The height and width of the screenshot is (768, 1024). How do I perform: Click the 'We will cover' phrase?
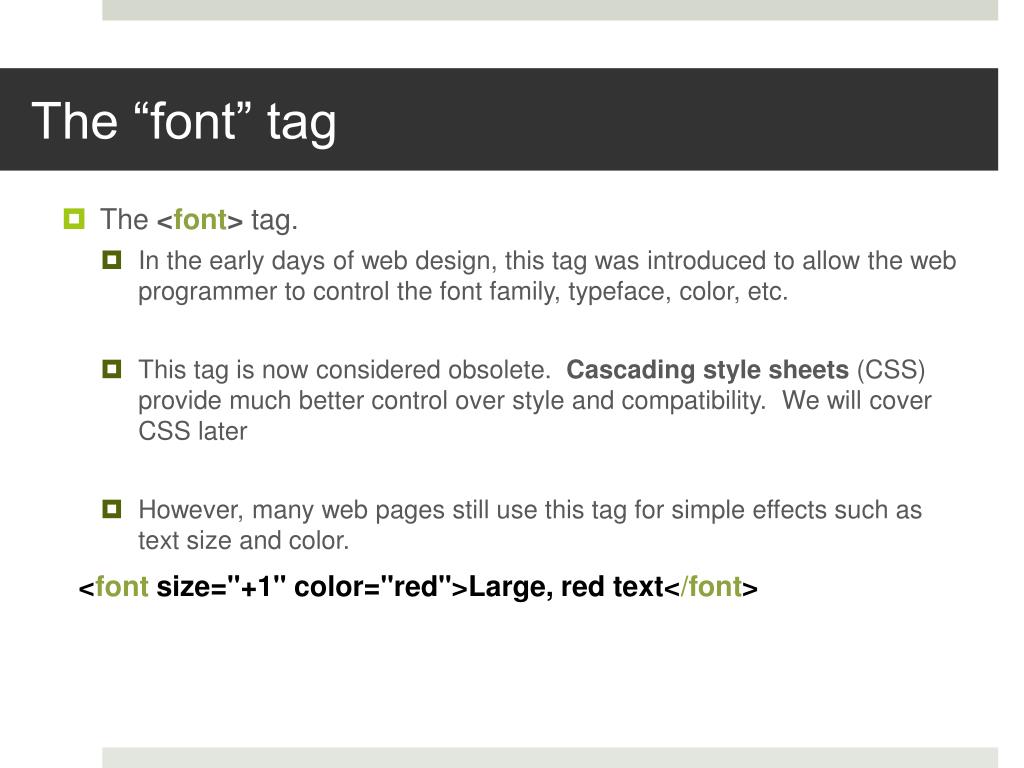pyautogui.click(x=856, y=400)
